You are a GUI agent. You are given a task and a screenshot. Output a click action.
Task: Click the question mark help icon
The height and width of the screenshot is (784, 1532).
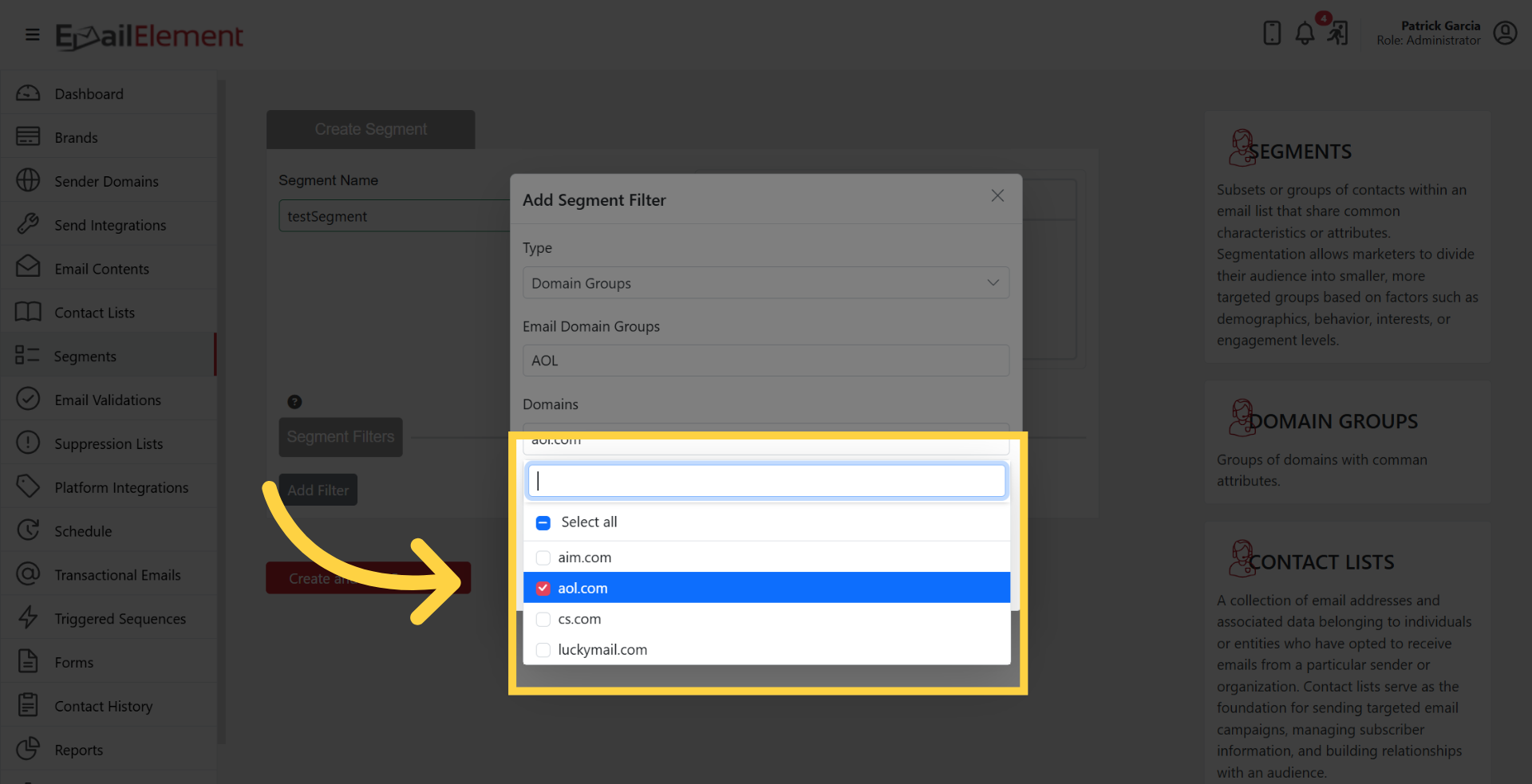click(x=294, y=402)
